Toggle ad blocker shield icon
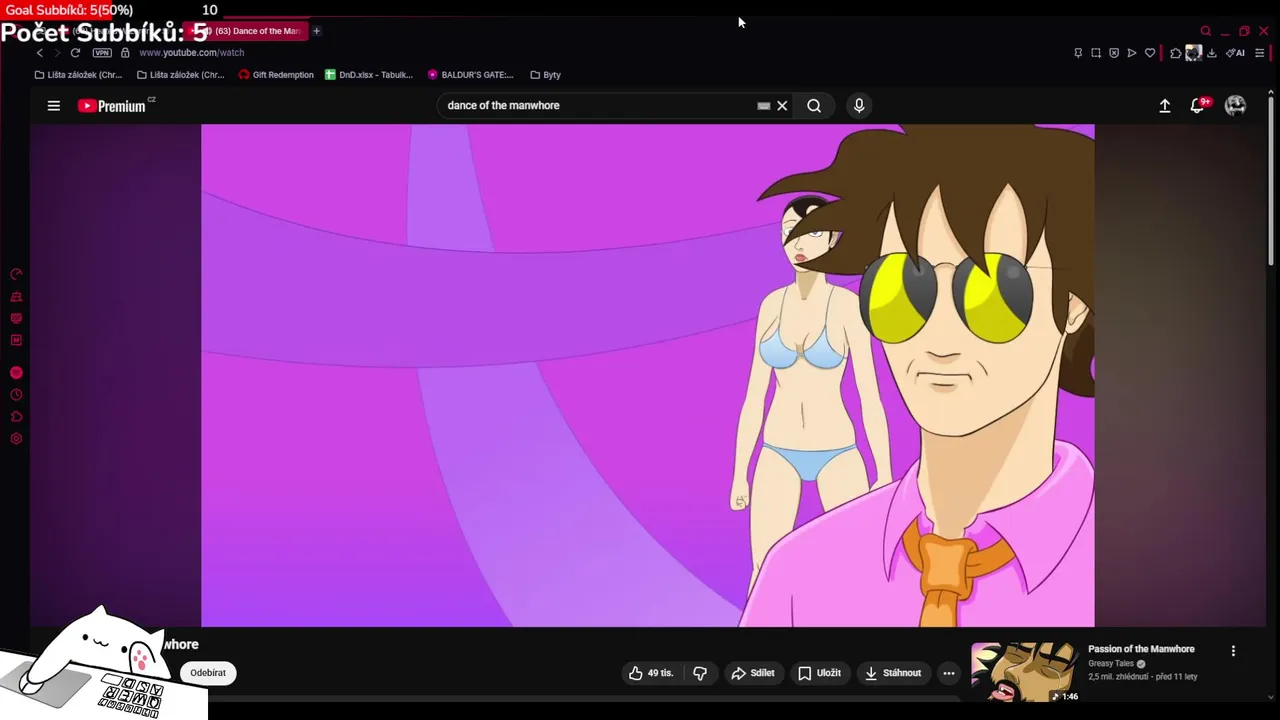This screenshot has height=720, width=1280. click(x=1114, y=53)
